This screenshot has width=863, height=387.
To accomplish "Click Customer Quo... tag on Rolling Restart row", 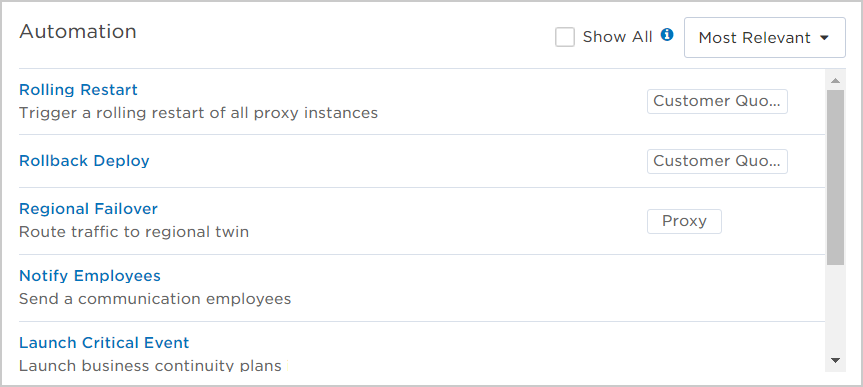I will (717, 101).
